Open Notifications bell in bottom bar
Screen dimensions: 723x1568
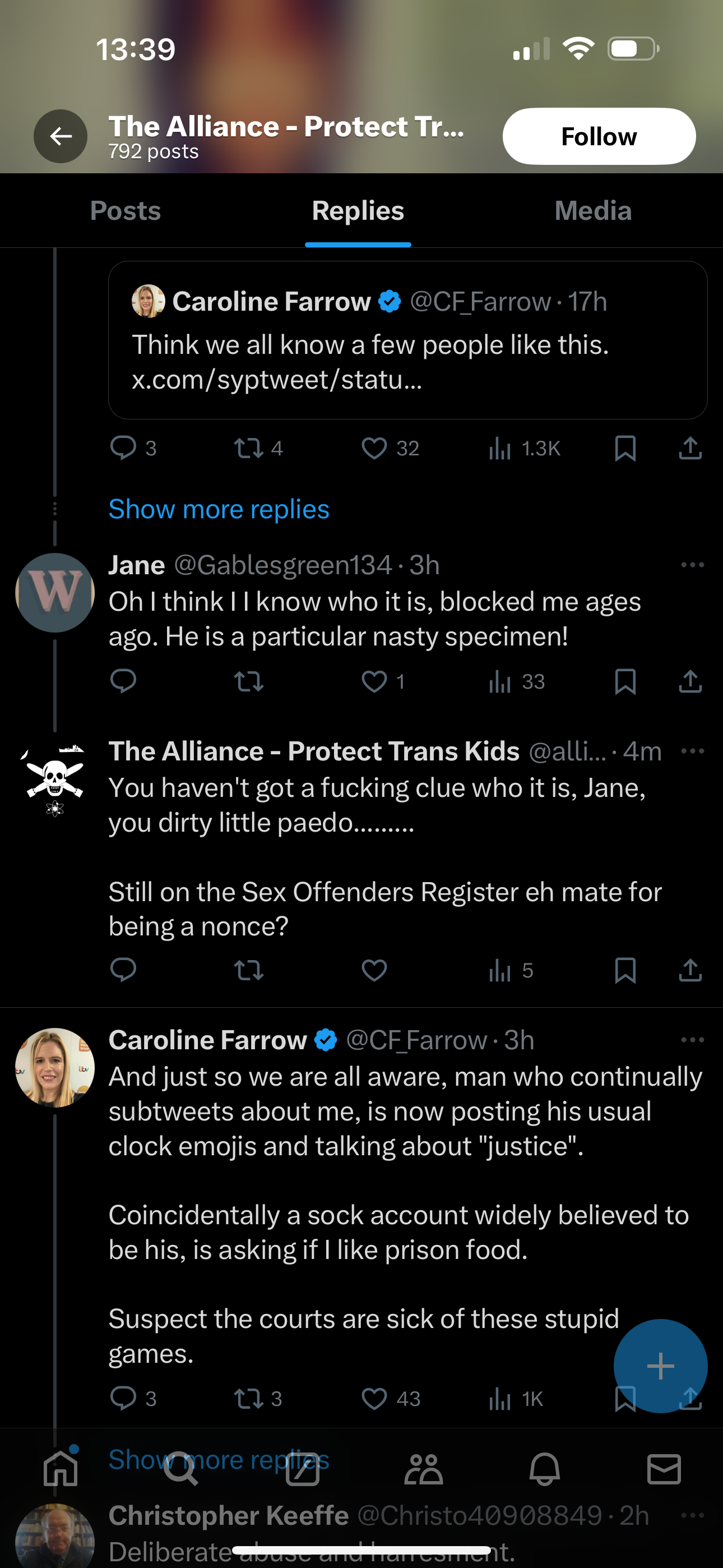[544, 1469]
